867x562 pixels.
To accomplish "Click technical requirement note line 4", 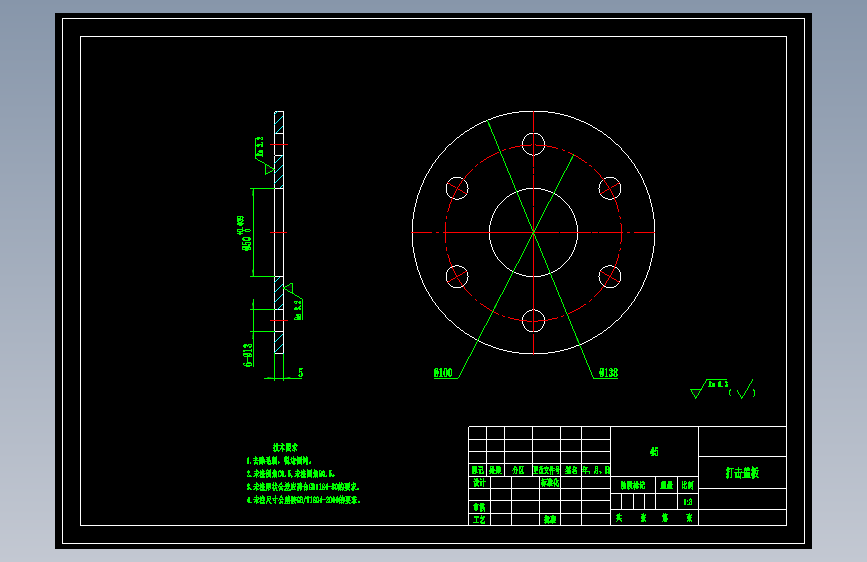I will (304, 500).
